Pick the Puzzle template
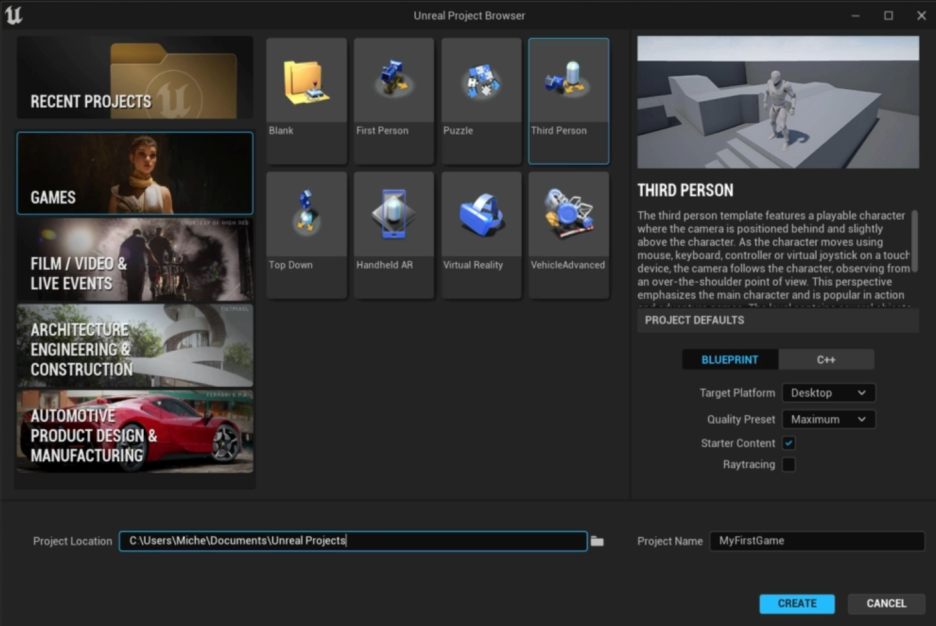Viewport: 936px width, 626px height. click(x=481, y=101)
